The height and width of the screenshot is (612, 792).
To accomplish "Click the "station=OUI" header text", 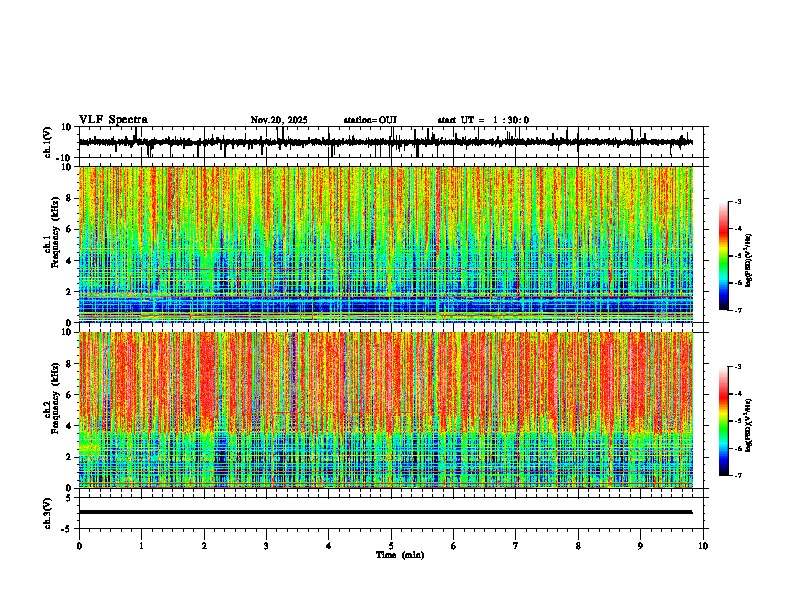I will 370,120.
